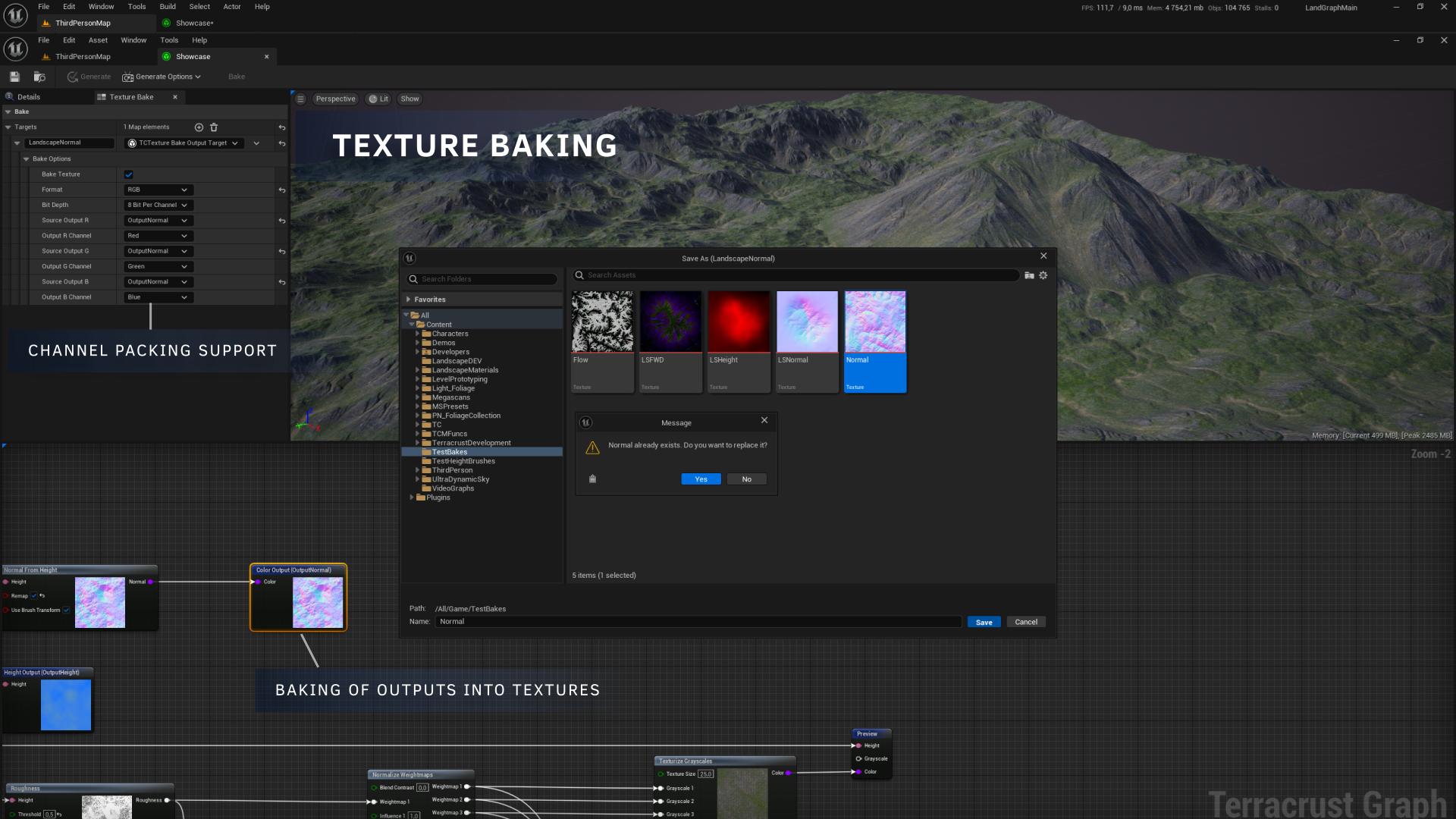Image resolution: width=1456 pixels, height=819 pixels.
Task: Add a map element to Targets
Action: 199,127
